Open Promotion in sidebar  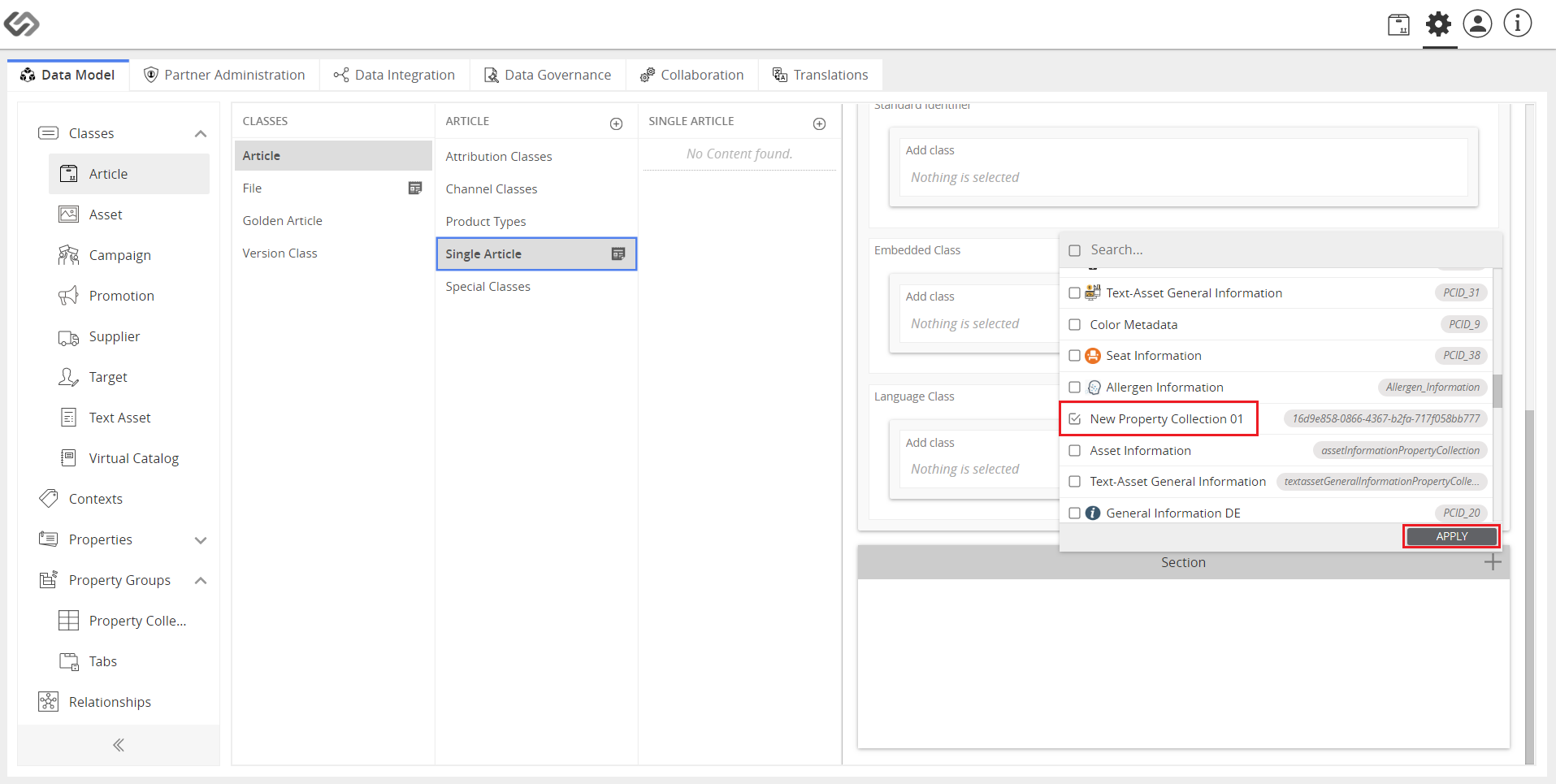[x=130, y=296]
